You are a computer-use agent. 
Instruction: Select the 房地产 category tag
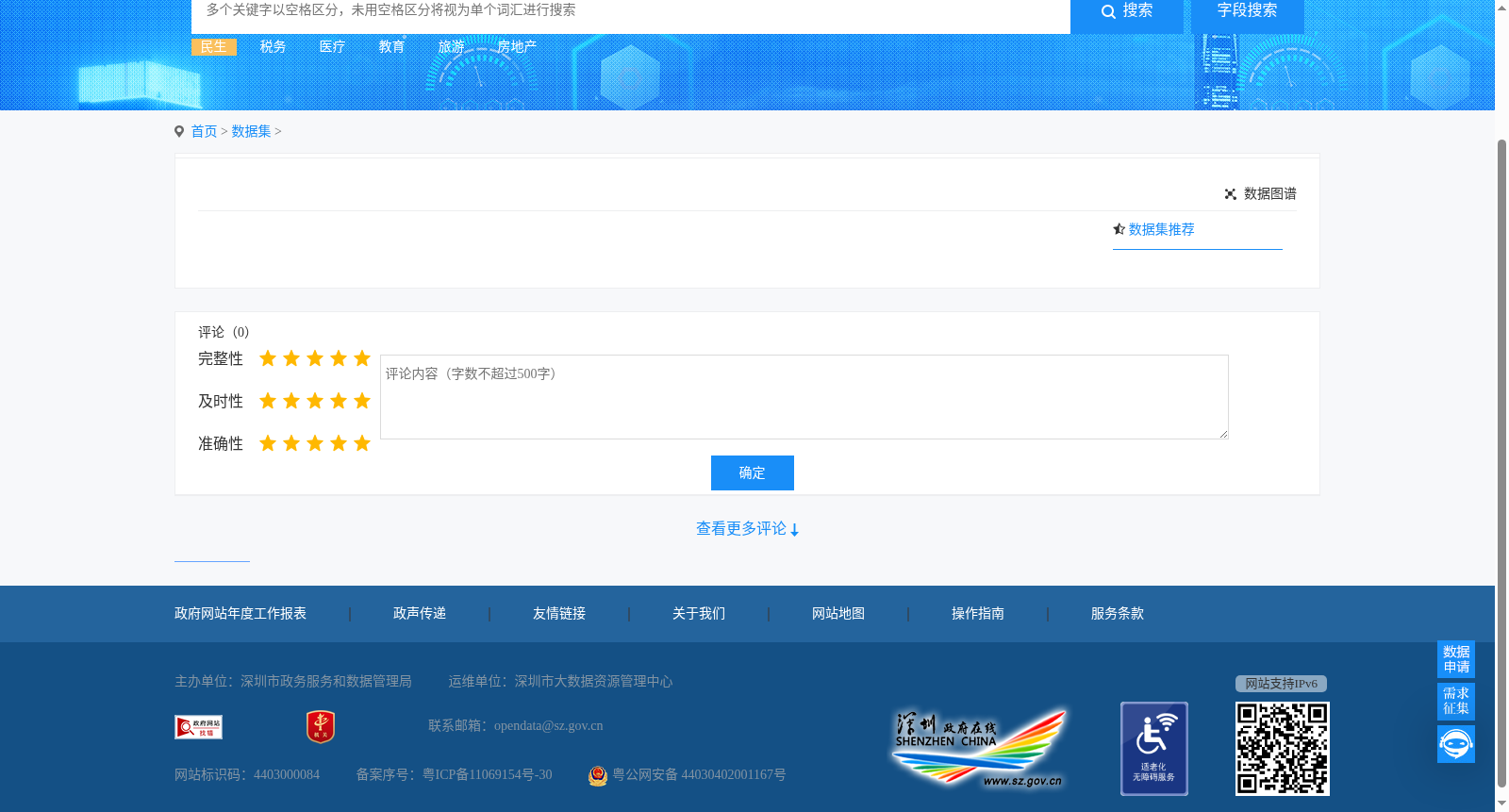click(x=517, y=46)
